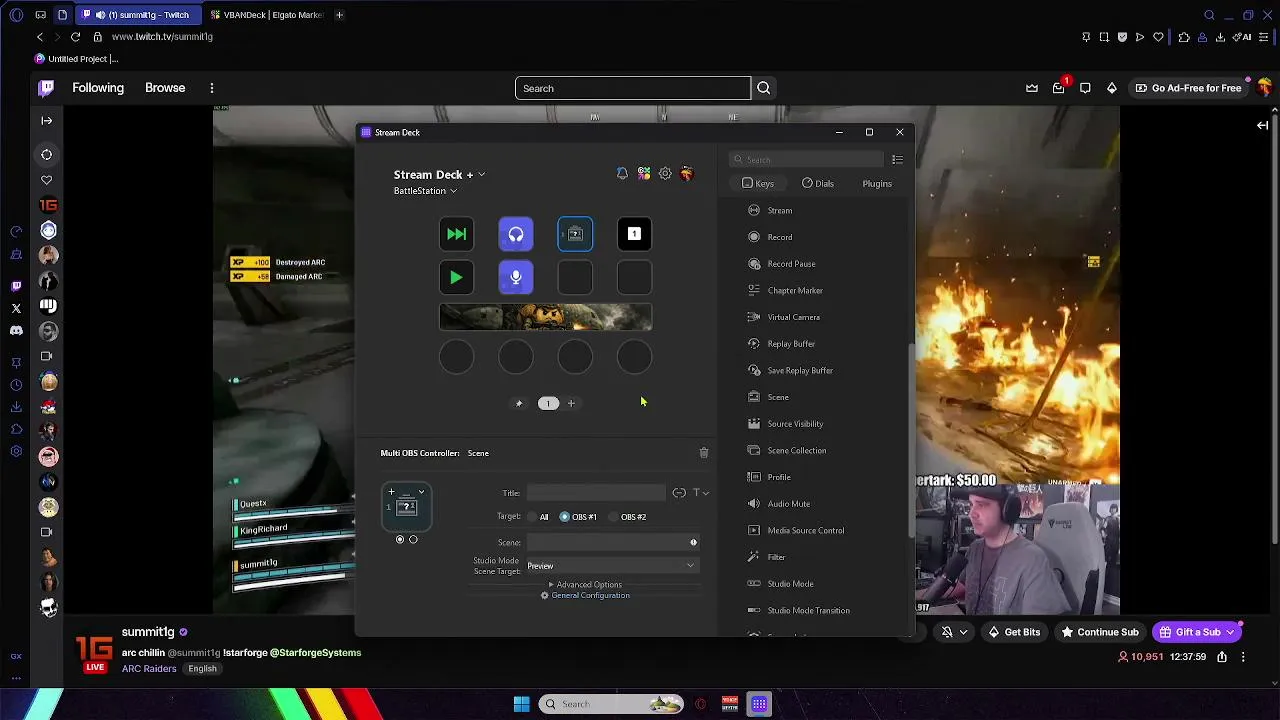Toggle the action list view icon
The image size is (1280, 720).
(897, 160)
